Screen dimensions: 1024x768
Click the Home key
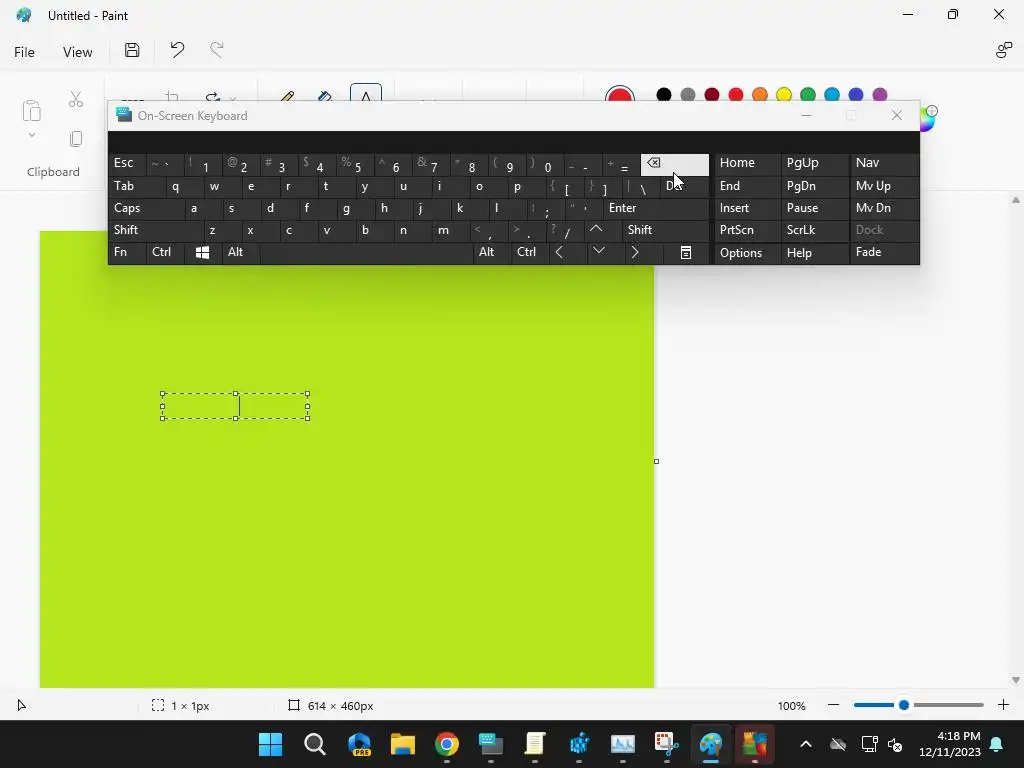(x=747, y=163)
